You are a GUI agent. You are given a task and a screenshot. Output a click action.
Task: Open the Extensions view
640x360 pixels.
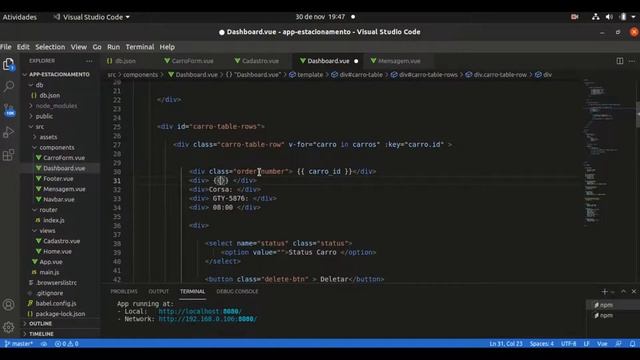[x=9, y=155]
